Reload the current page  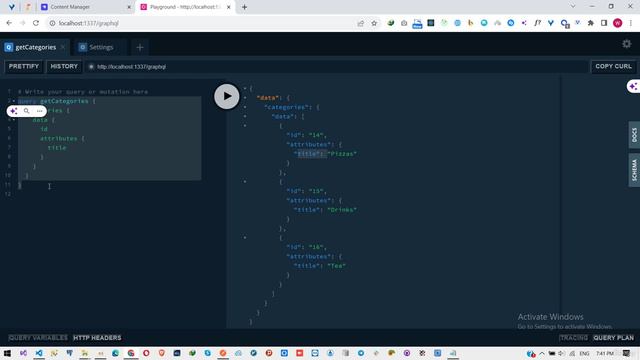coord(36,23)
